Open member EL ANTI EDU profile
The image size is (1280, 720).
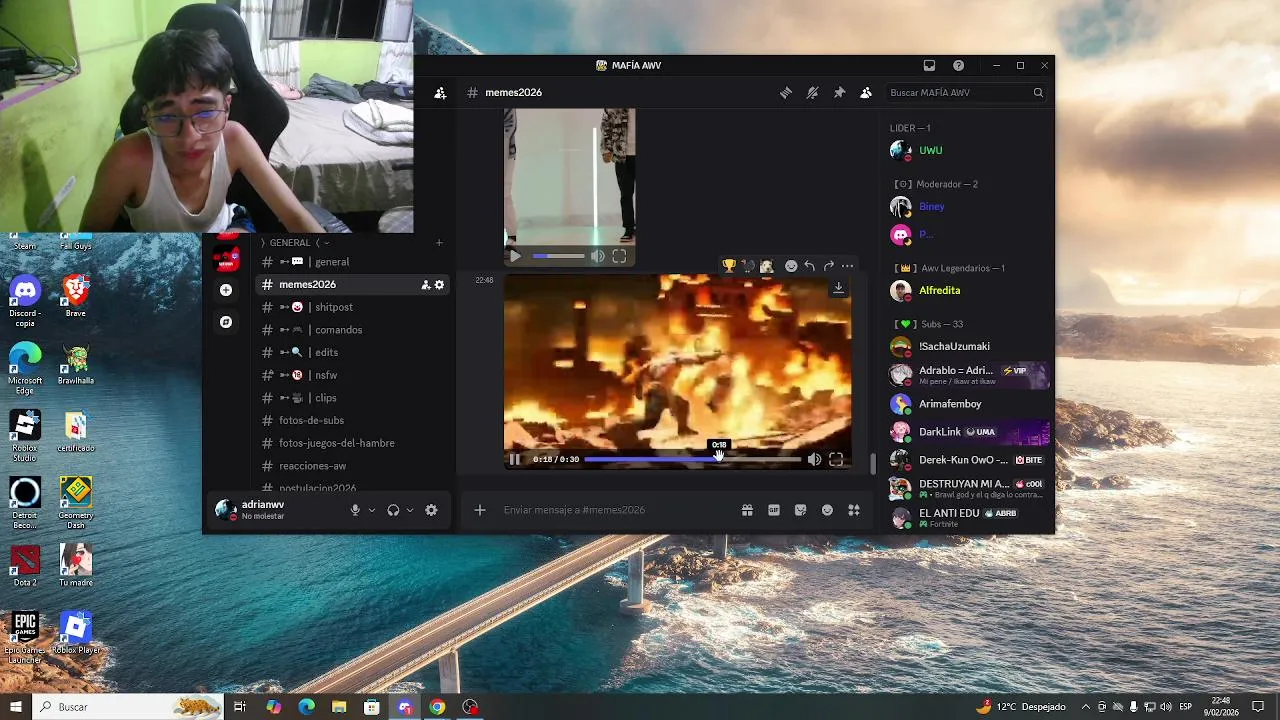pyautogui.click(x=967, y=517)
